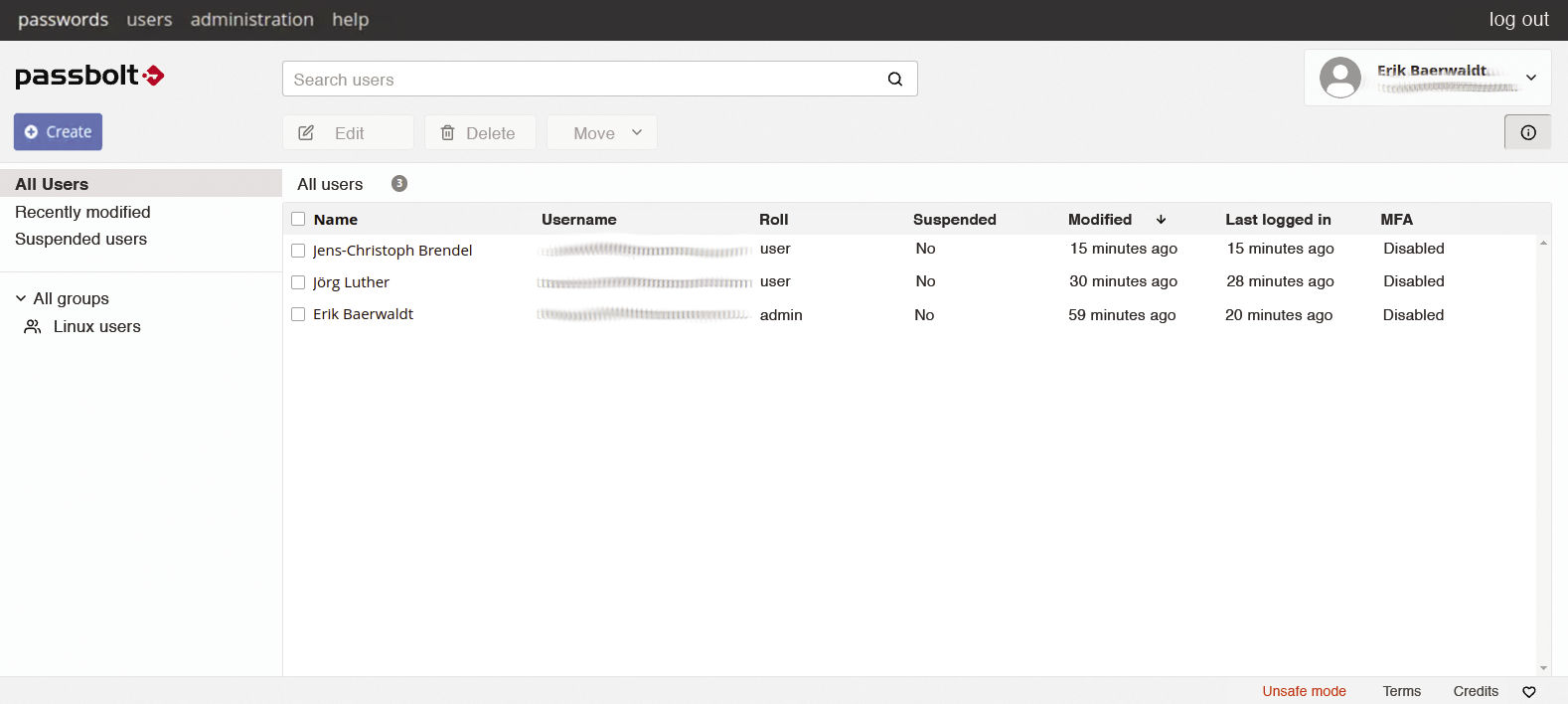Click the admin role cell

click(781, 315)
